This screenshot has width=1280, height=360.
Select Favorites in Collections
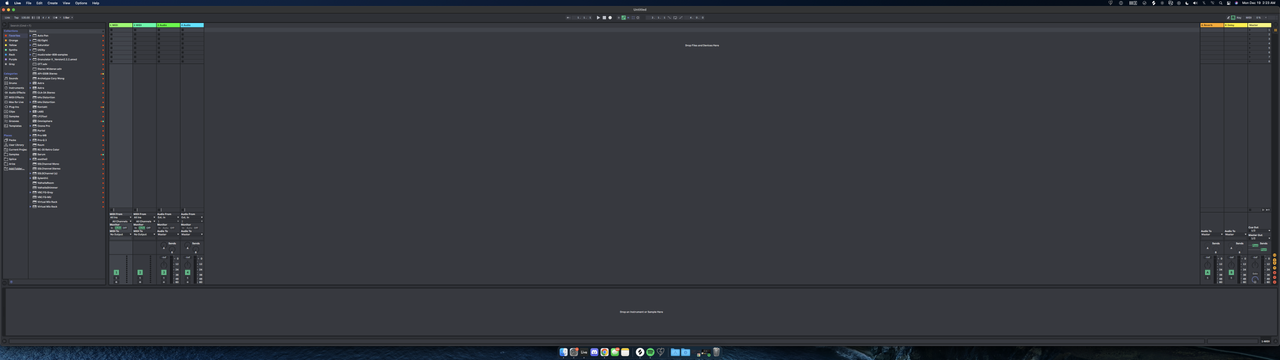pyautogui.click(x=15, y=36)
